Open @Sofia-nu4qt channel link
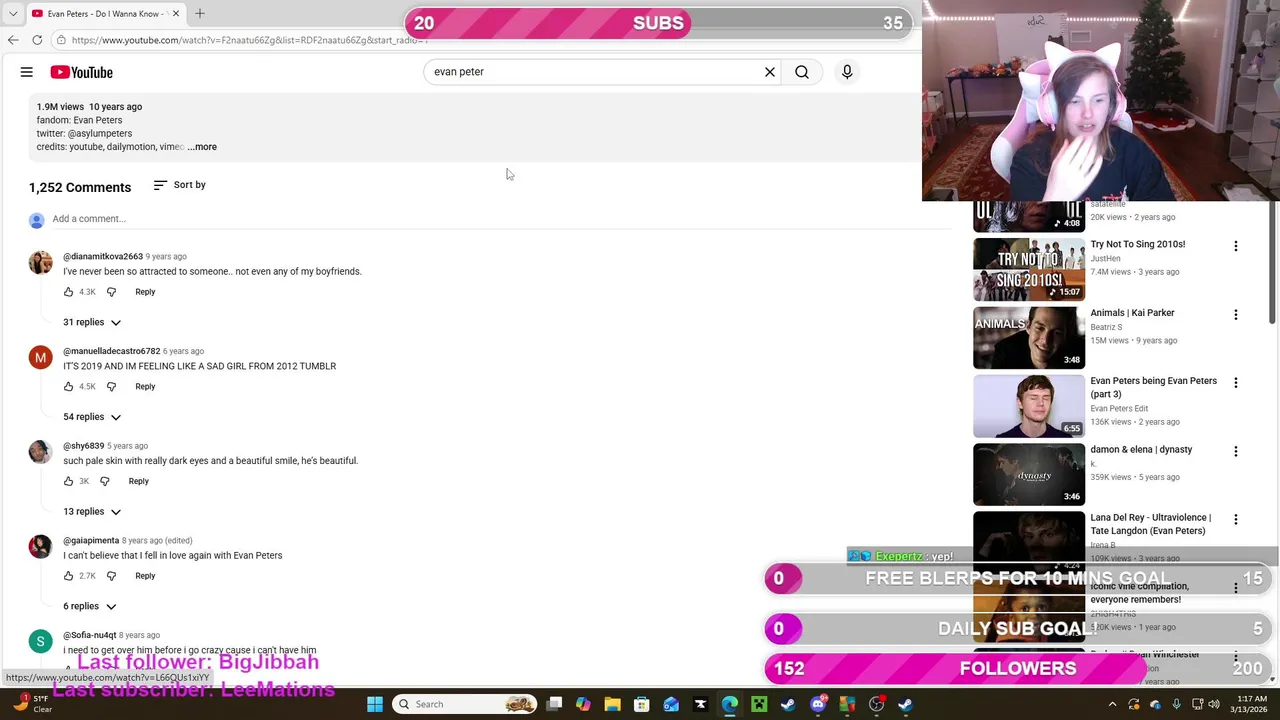 pos(90,635)
